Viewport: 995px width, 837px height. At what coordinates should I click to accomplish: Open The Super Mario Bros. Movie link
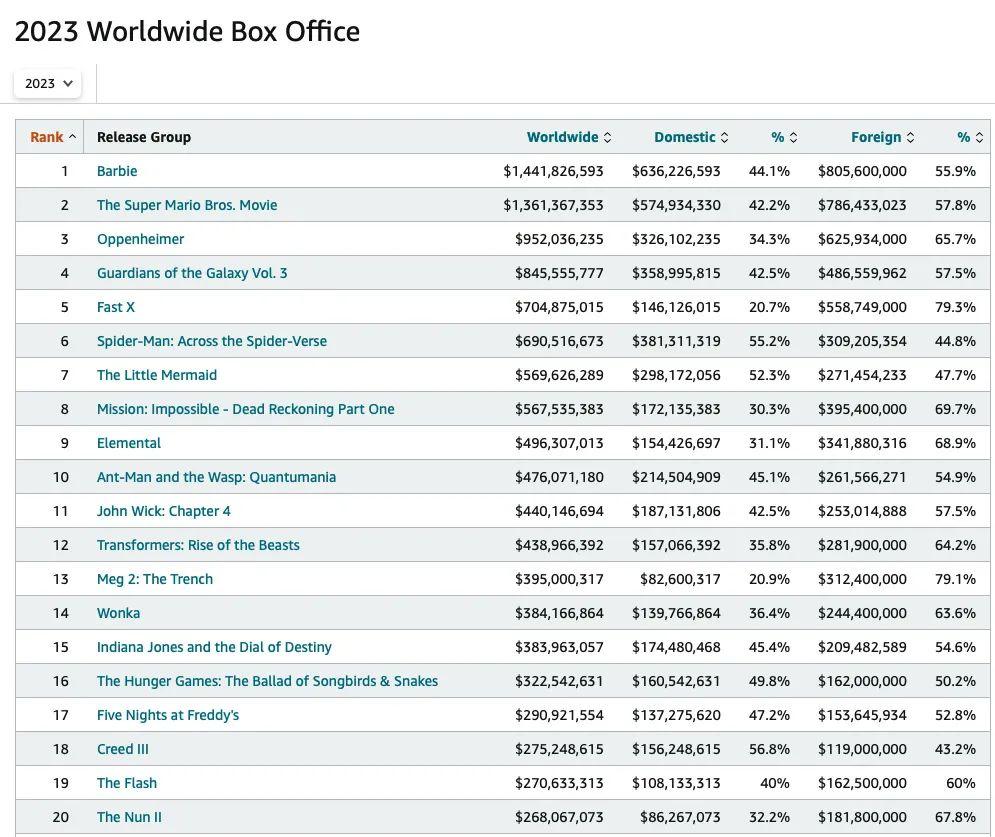point(187,205)
